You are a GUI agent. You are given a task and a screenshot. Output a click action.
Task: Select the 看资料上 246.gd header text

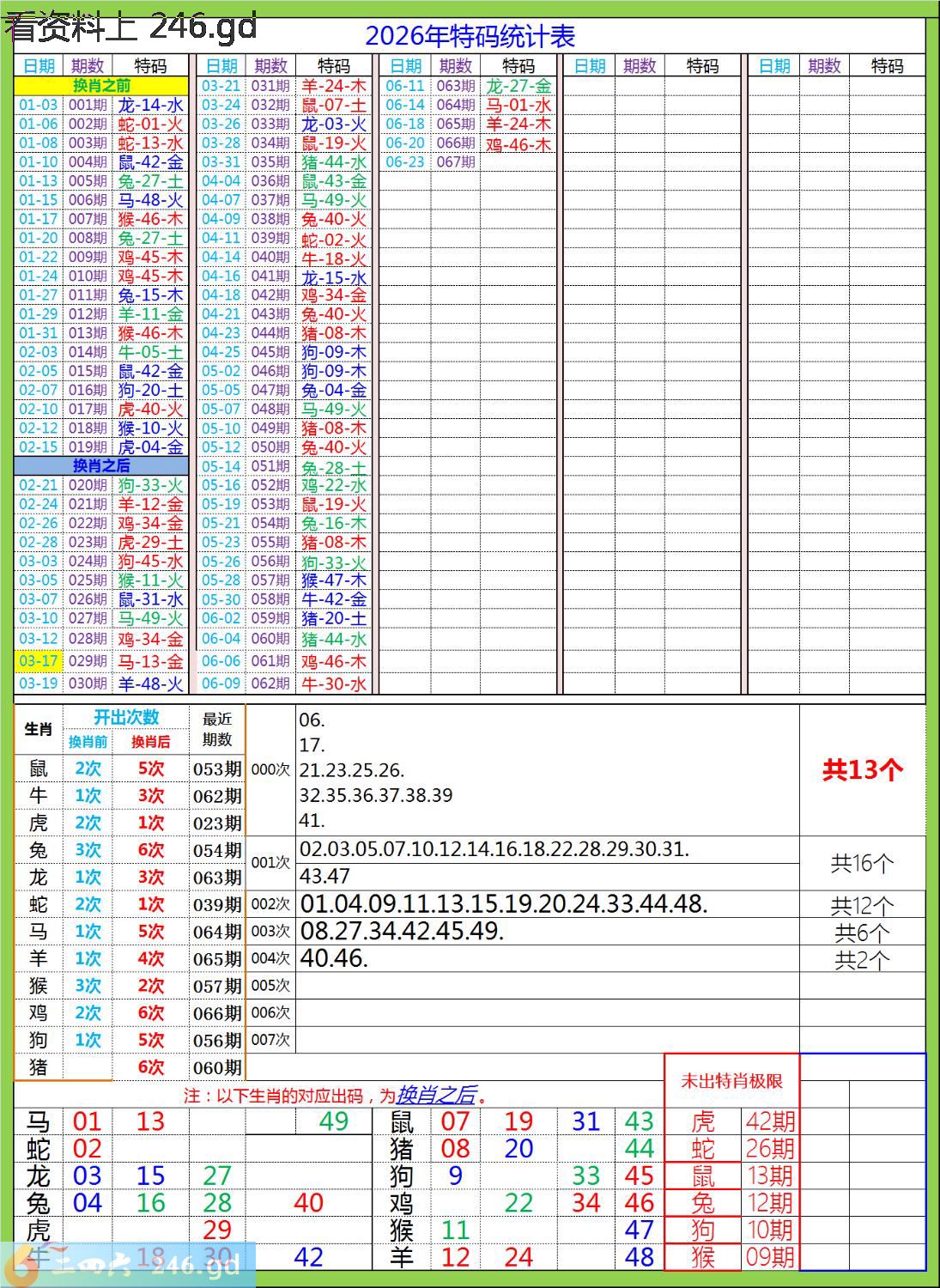point(130,26)
